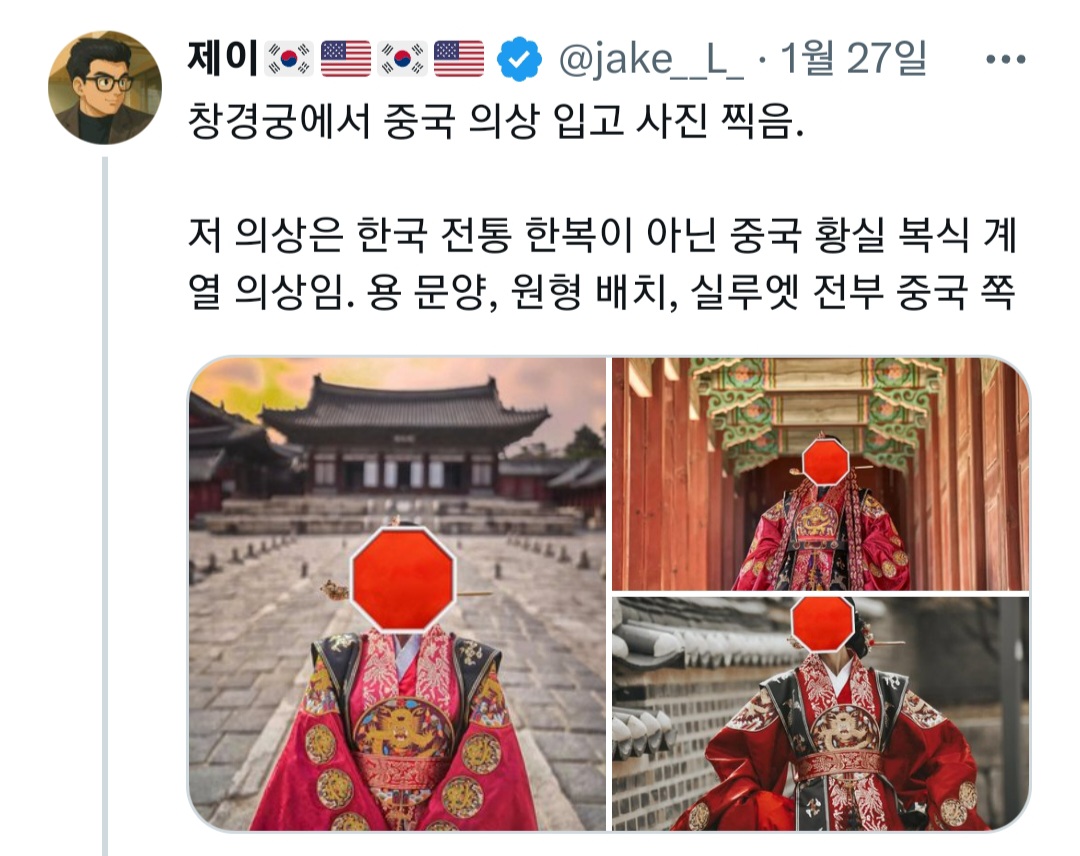Open the red corridor photo thumbnail
The image size is (1080, 856).
[820, 474]
